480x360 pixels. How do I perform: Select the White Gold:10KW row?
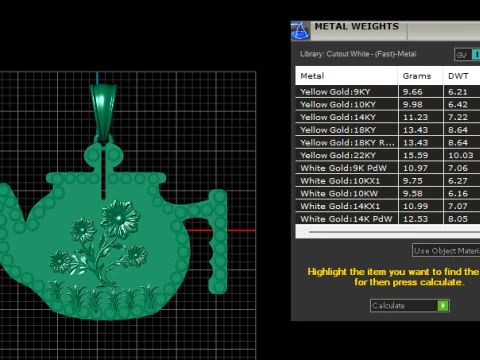coord(388,193)
